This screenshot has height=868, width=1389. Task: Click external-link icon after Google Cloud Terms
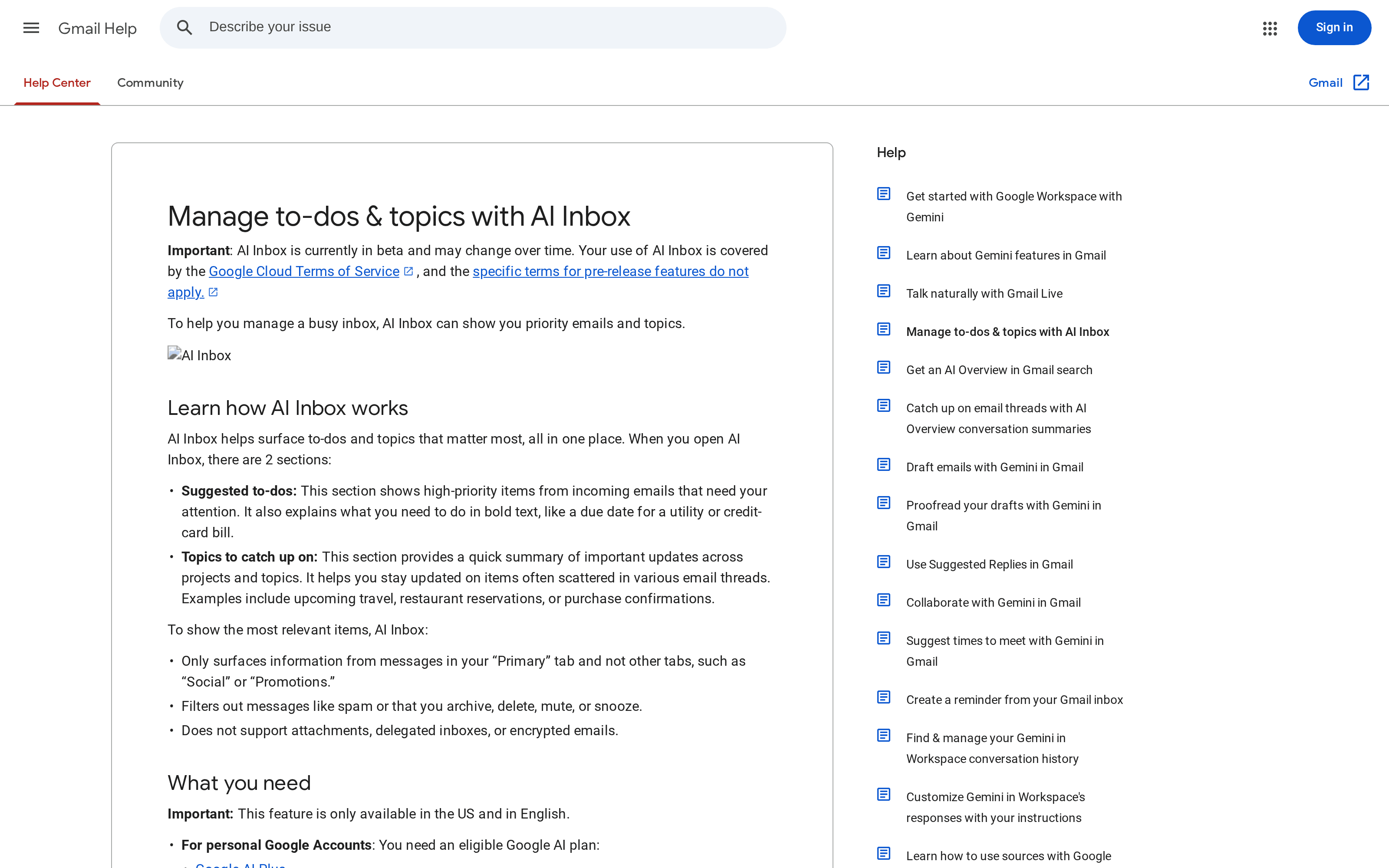pos(408,272)
